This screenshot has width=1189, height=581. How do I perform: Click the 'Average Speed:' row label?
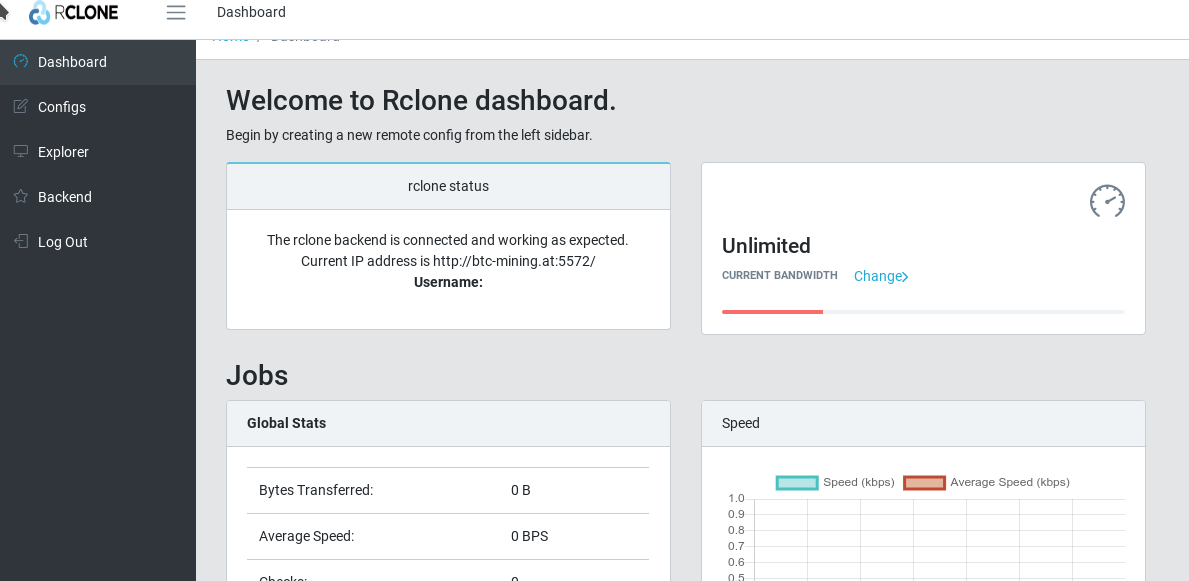(306, 536)
